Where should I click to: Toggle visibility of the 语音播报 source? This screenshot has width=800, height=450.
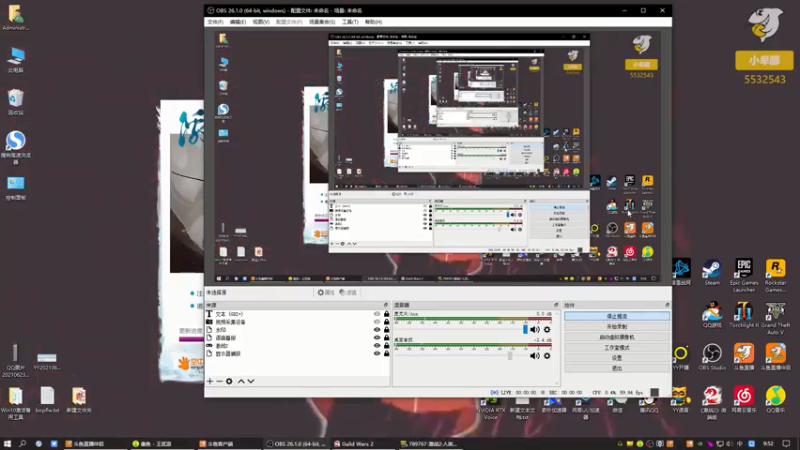pos(377,338)
